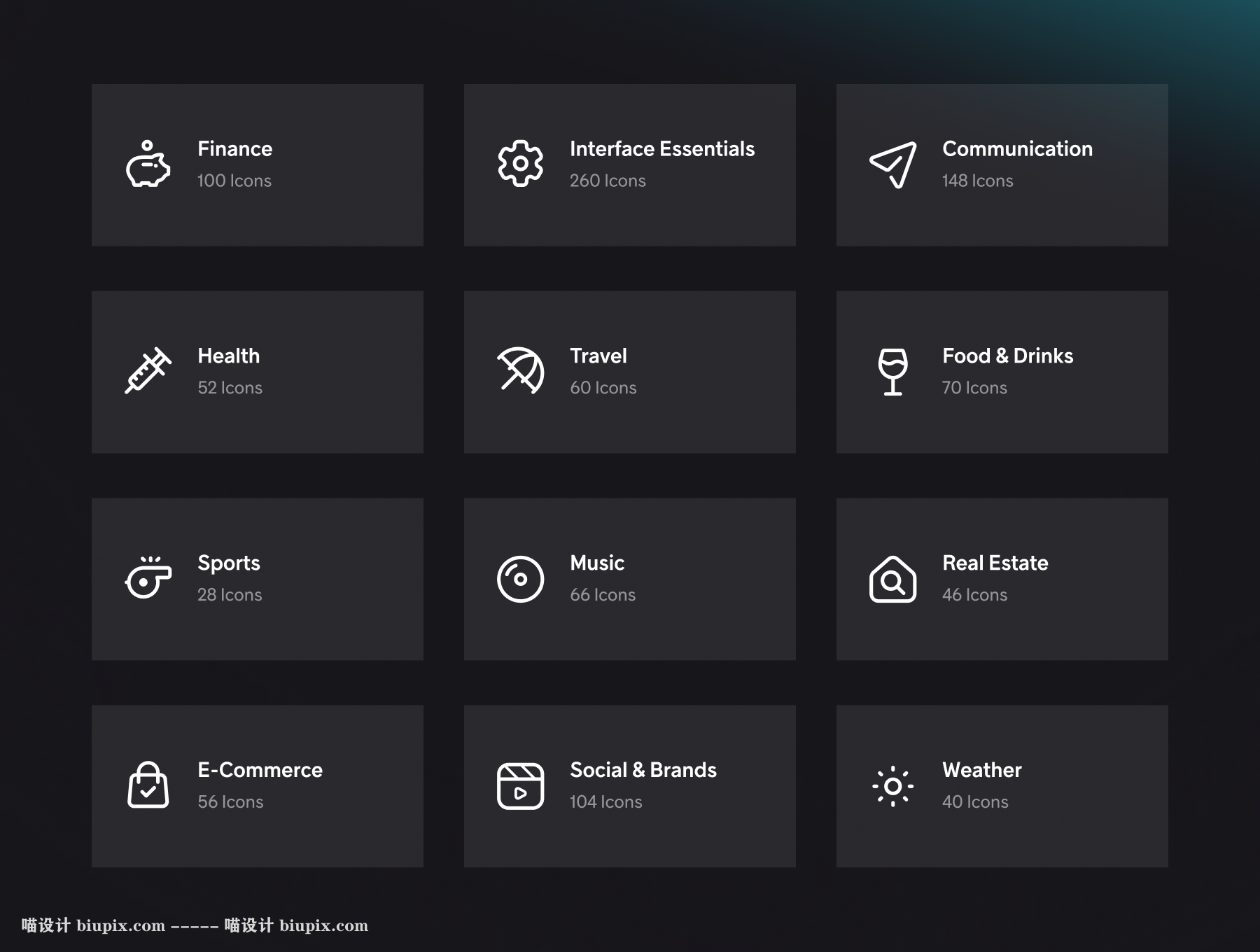Select the whistle Sports icon

click(148, 578)
